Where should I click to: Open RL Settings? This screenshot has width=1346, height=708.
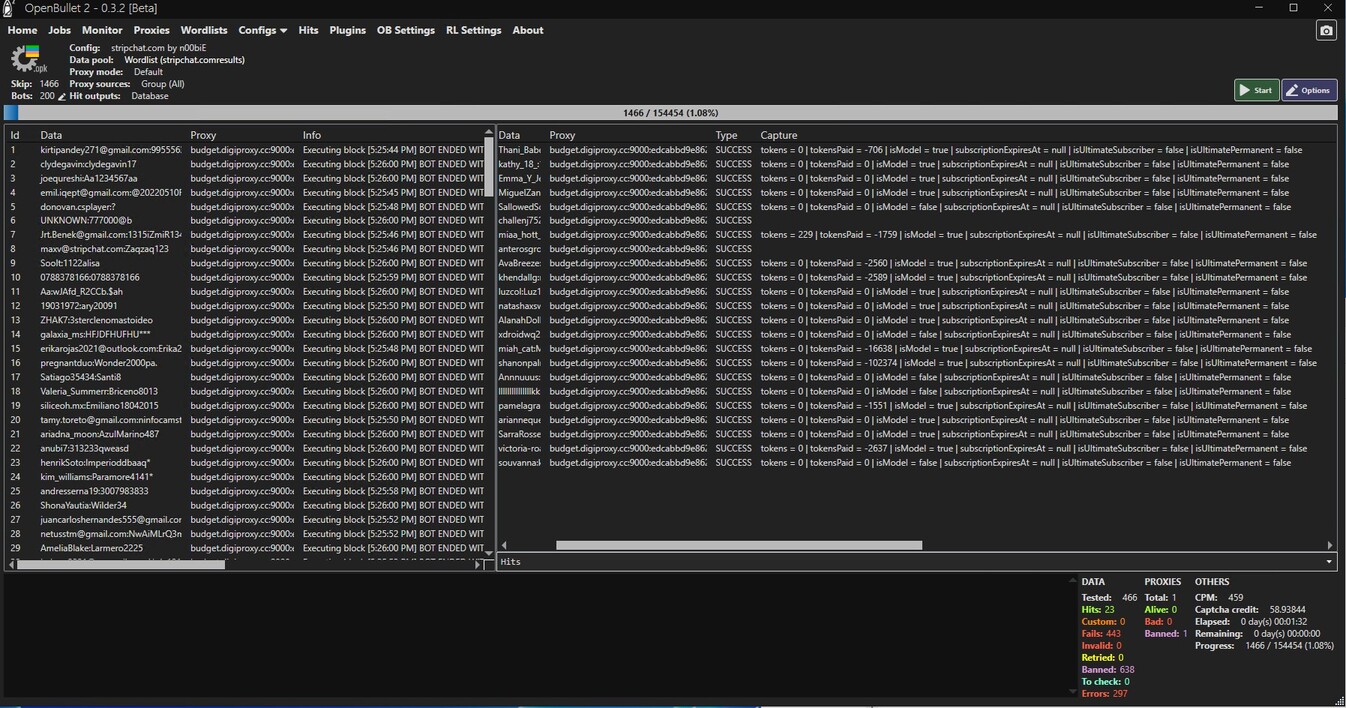pyautogui.click(x=473, y=30)
